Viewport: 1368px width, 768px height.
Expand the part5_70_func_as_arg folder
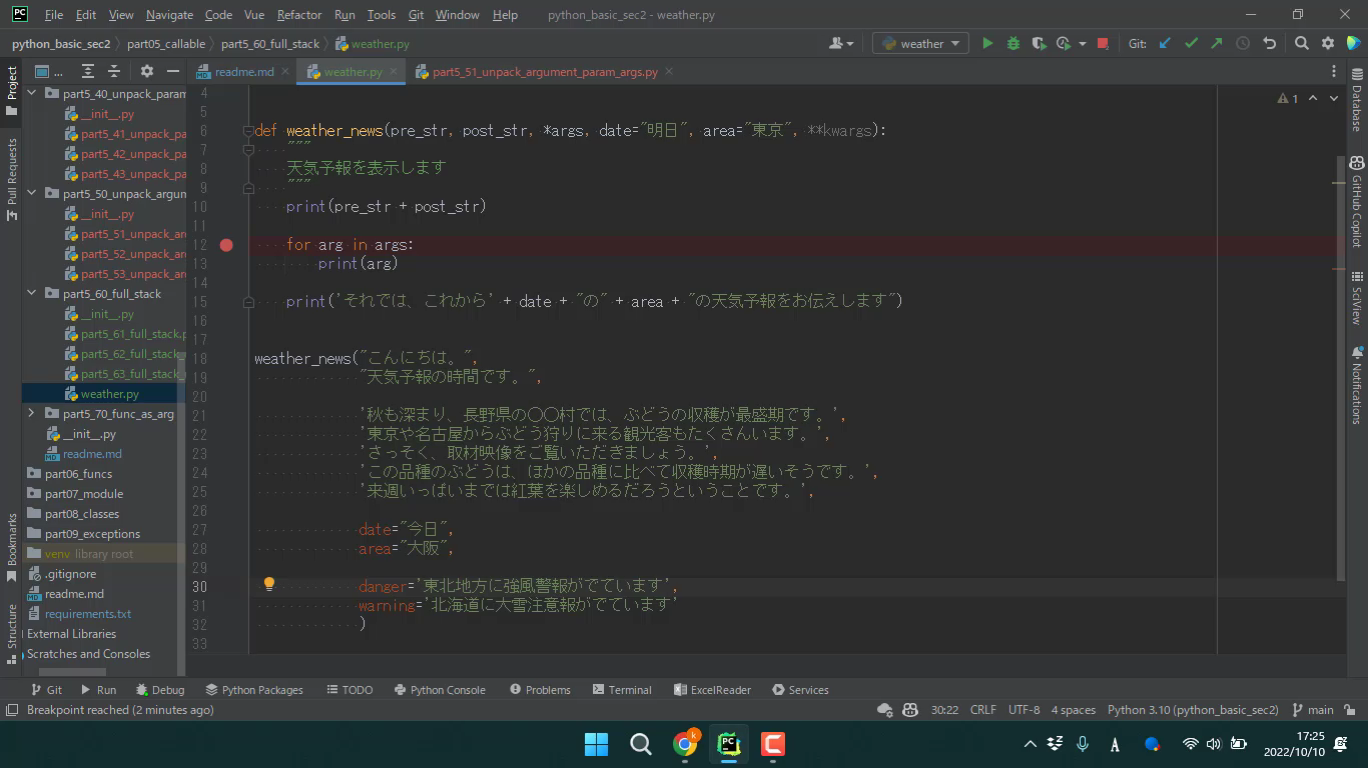click(x=31, y=413)
